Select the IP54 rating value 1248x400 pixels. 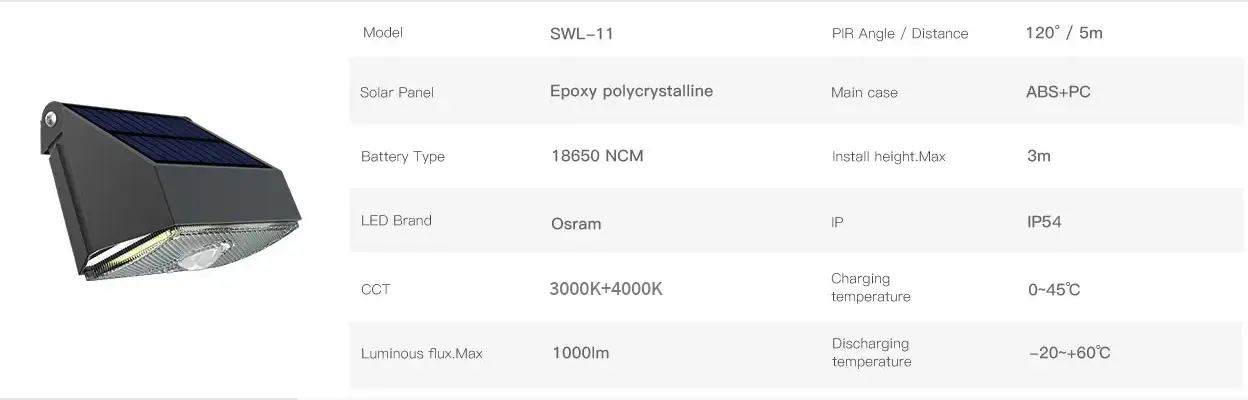click(1044, 221)
